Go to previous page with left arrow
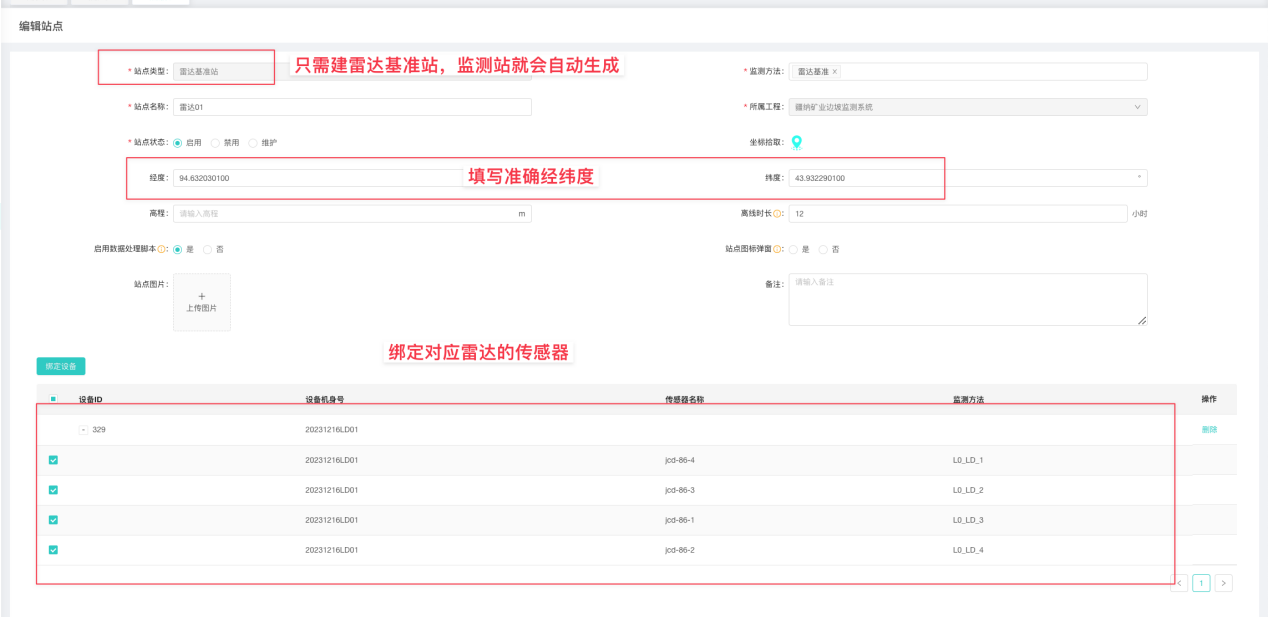 pyautogui.click(x=1179, y=583)
